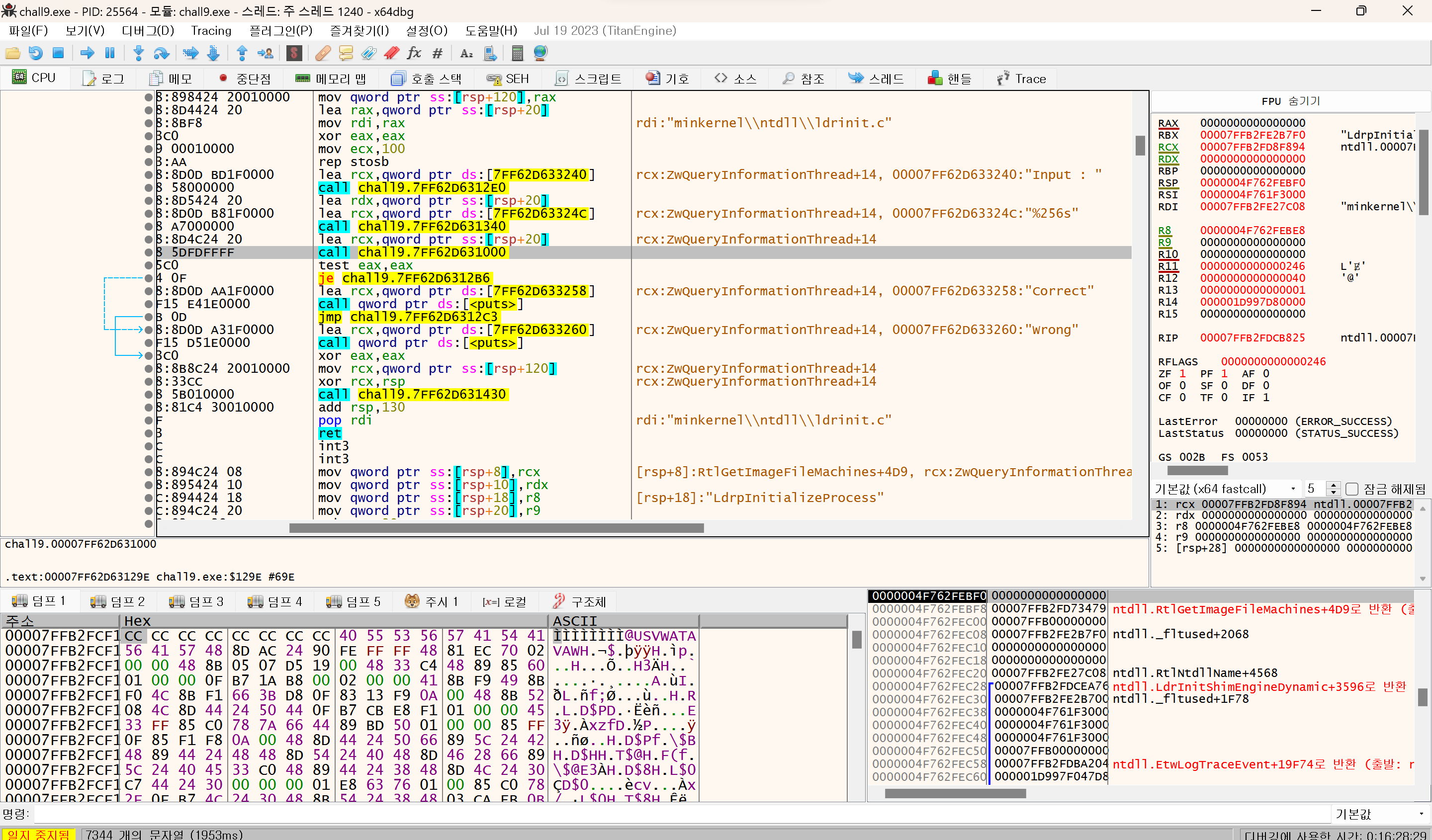
Task: Increase the argument count stepper
Action: pyautogui.click(x=1333, y=485)
